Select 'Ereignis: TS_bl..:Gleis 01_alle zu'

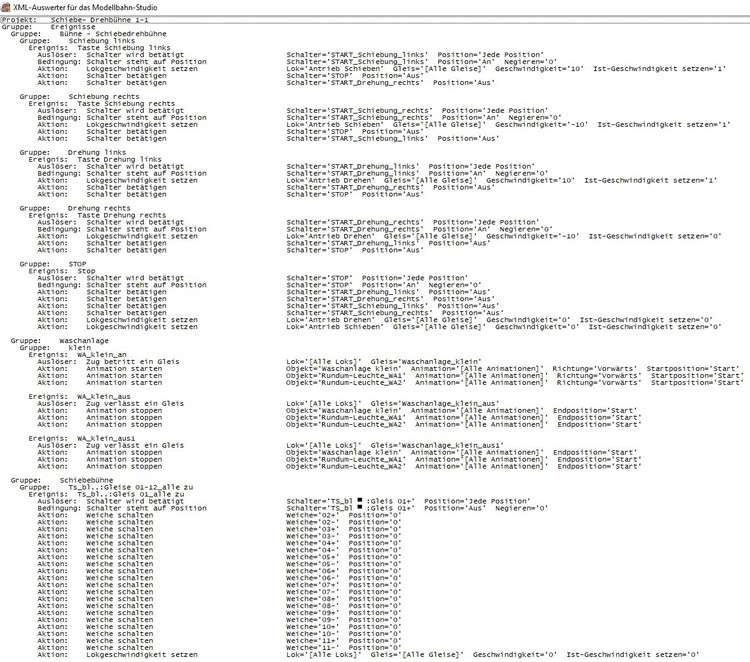pyautogui.click(x=106, y=494)
